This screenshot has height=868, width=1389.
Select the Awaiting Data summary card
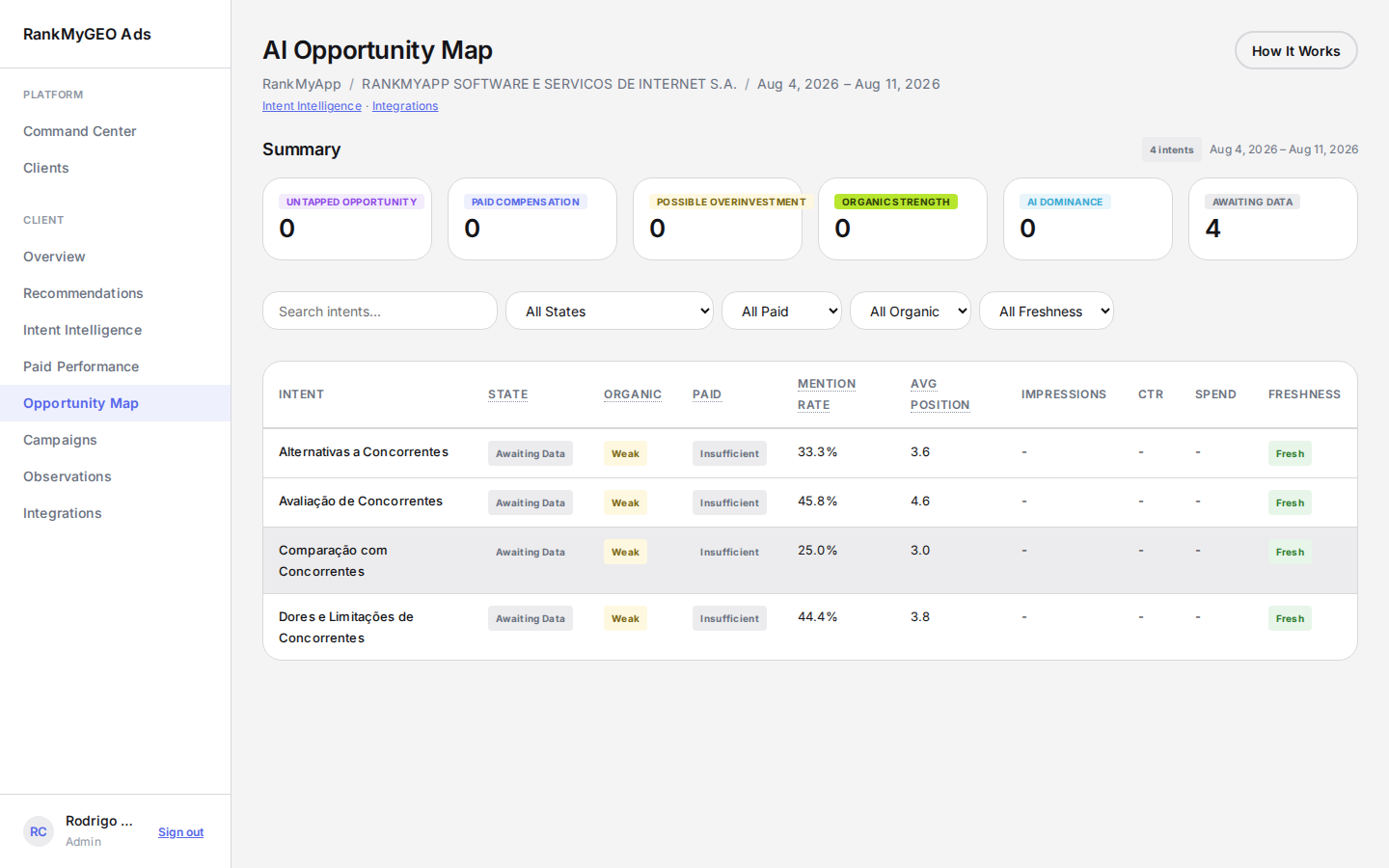pyautogui.click(x=1273, y=219)
